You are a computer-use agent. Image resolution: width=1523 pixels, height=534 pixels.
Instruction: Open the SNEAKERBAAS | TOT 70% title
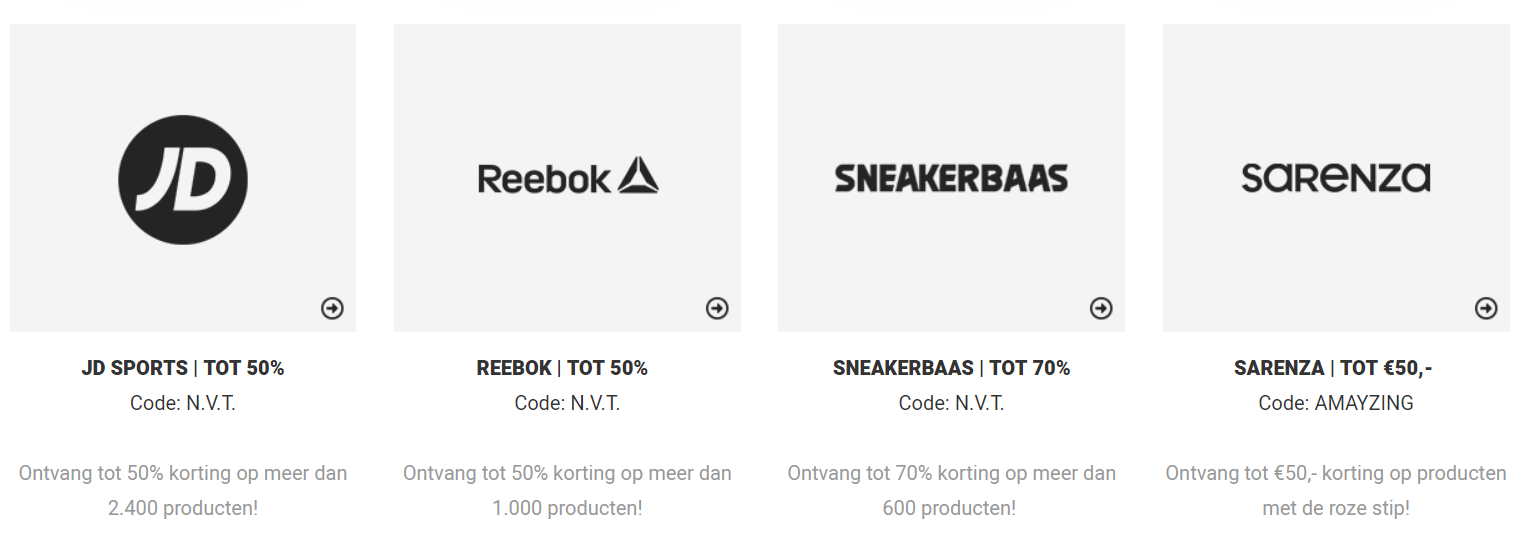951,368
